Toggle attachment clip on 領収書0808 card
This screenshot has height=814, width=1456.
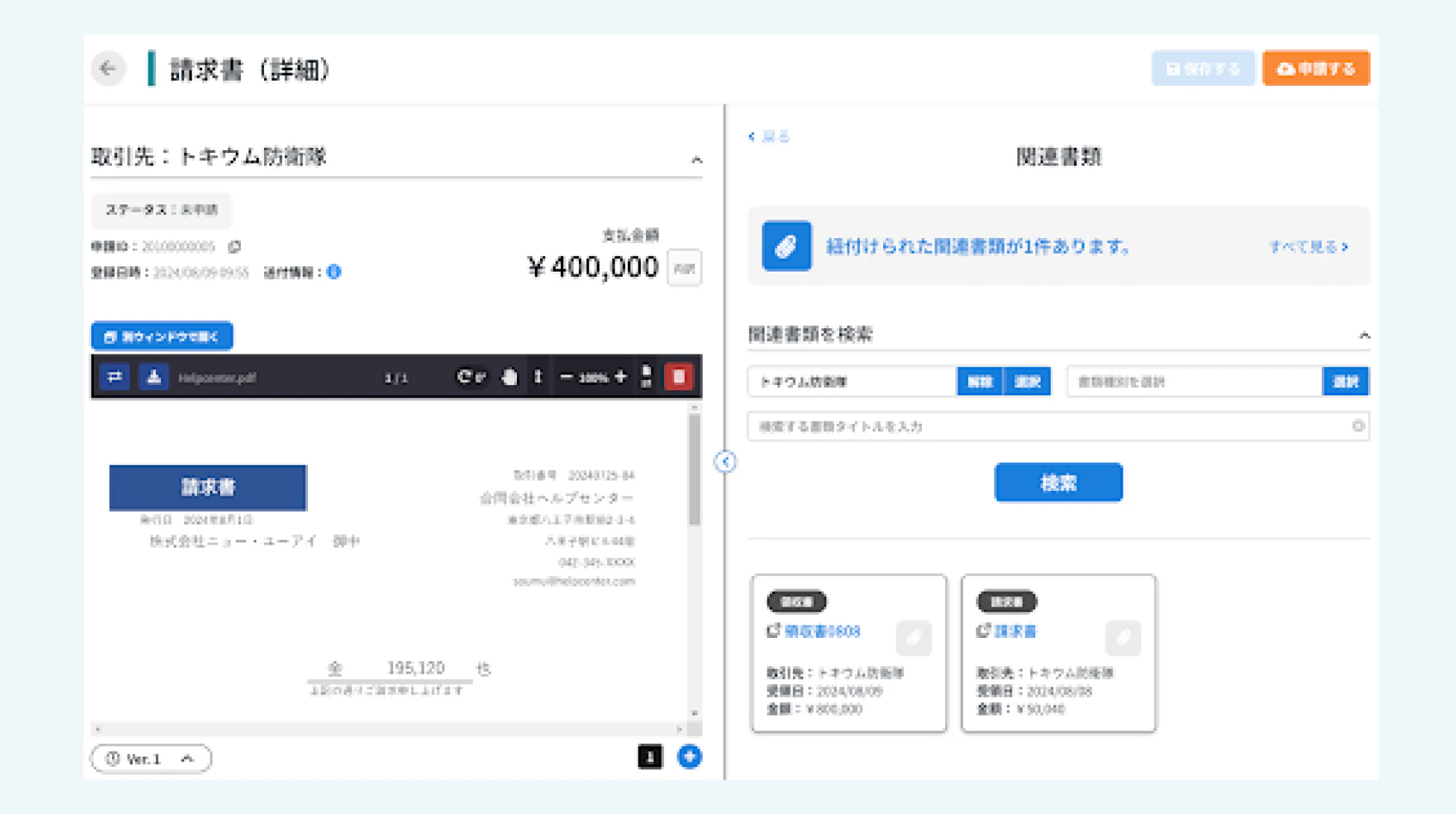pos(914,638)
